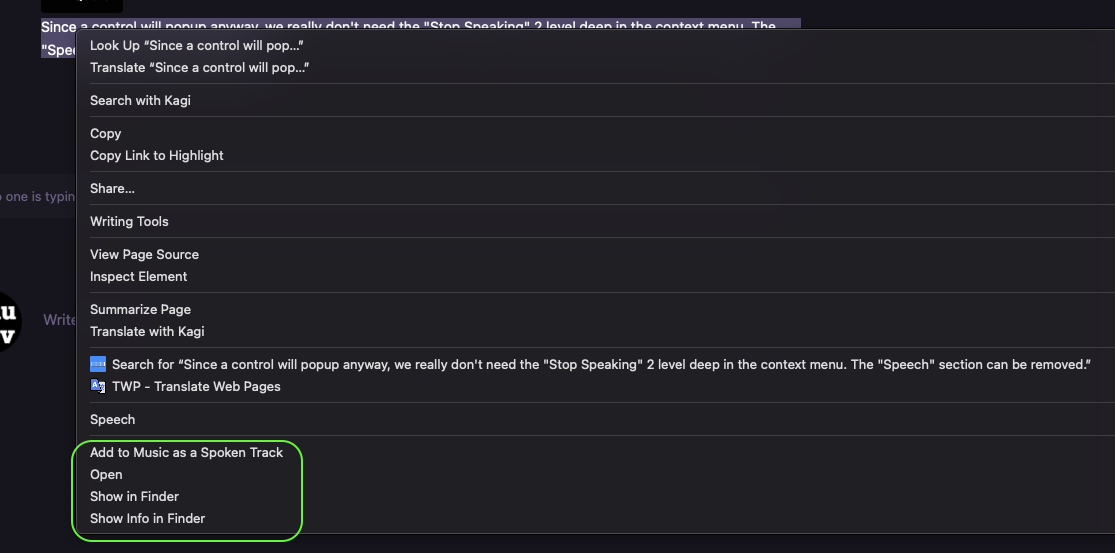This screenshot has height=553, width=1115.
Task: Select Translate "Since a control will pop…"
Action: pos(199,68)
